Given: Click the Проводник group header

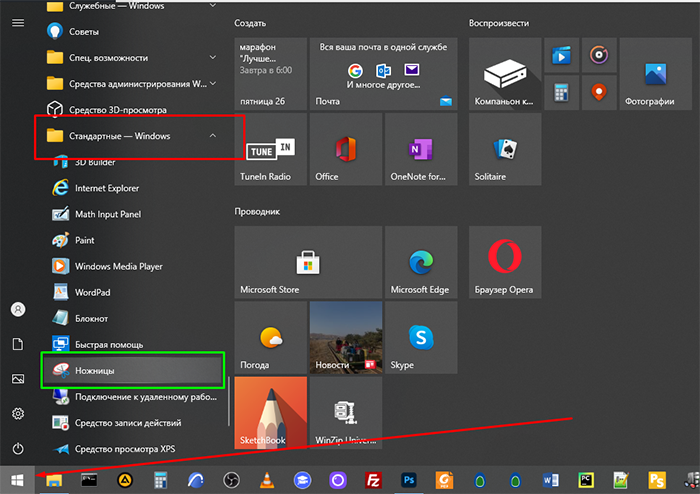Looking at the screenshot, I should tap(257, 212).
